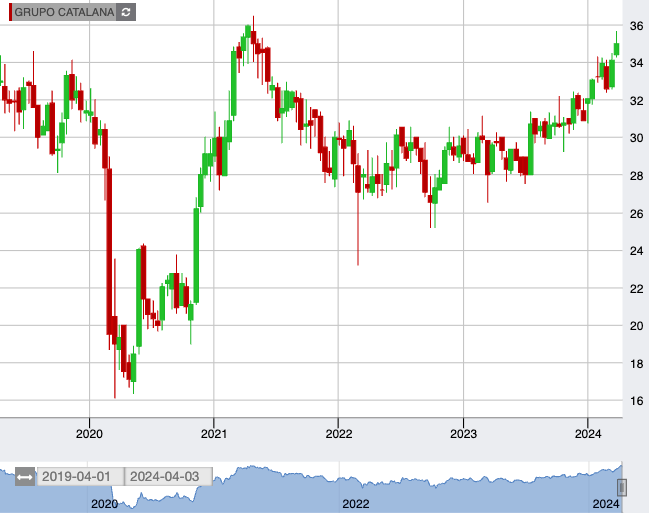Click the 2020 label on the x-axis

(89, 434)
